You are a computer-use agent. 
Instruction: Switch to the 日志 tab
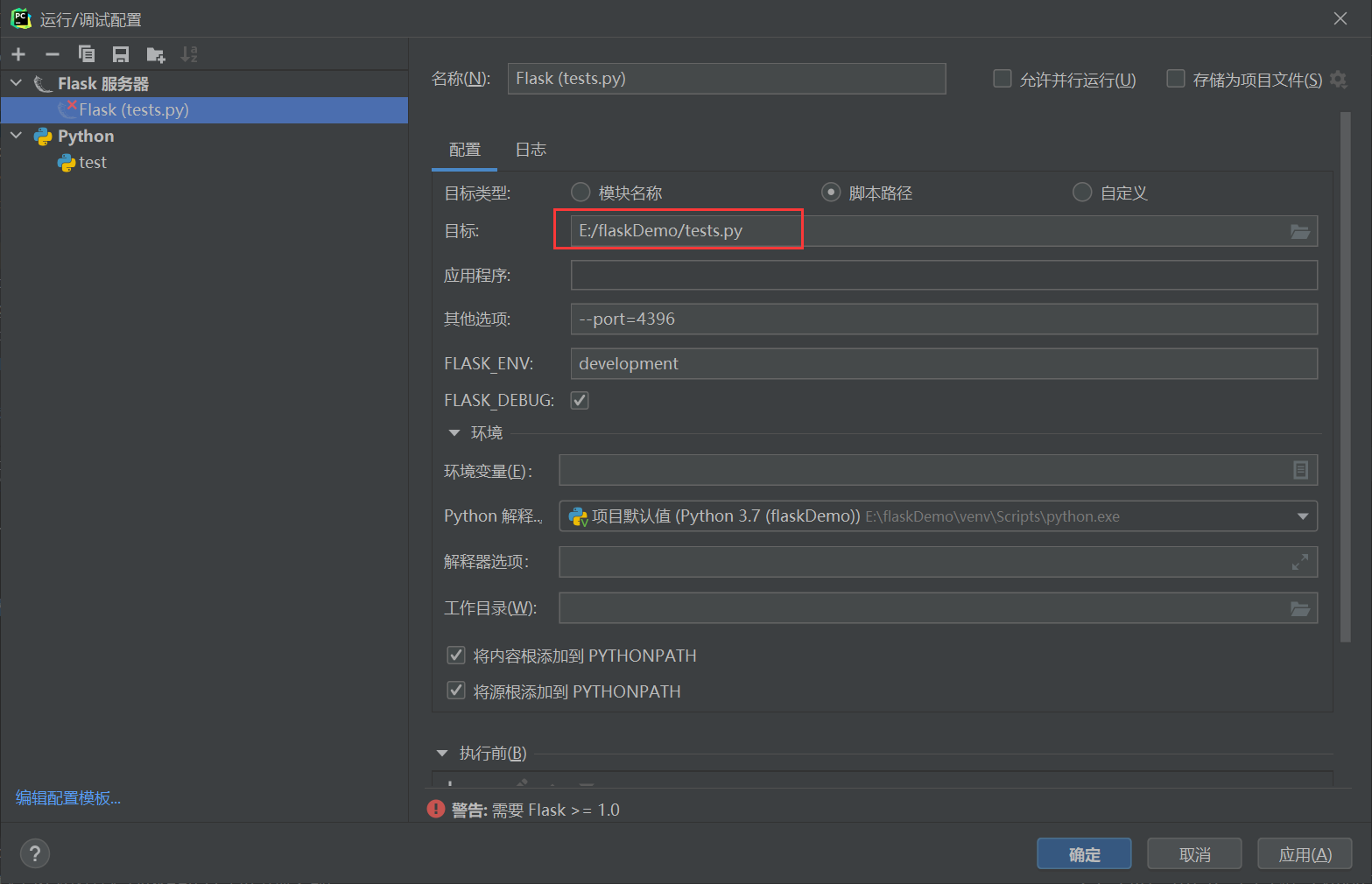point(530,149)
